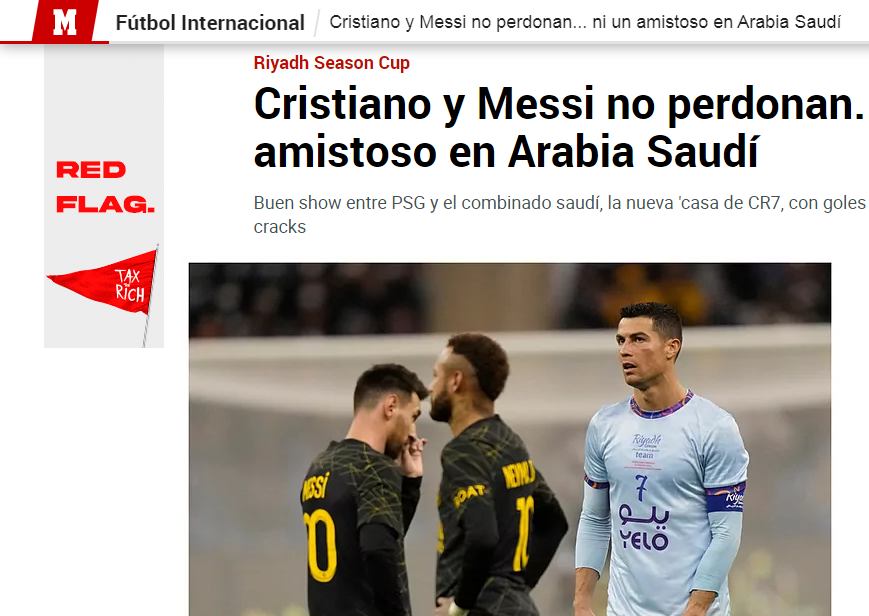Image resolution: width=869 pixels, height=616 pixels.
Task: Click the Neymar name on the black jersey
Action: pos(518,475)
